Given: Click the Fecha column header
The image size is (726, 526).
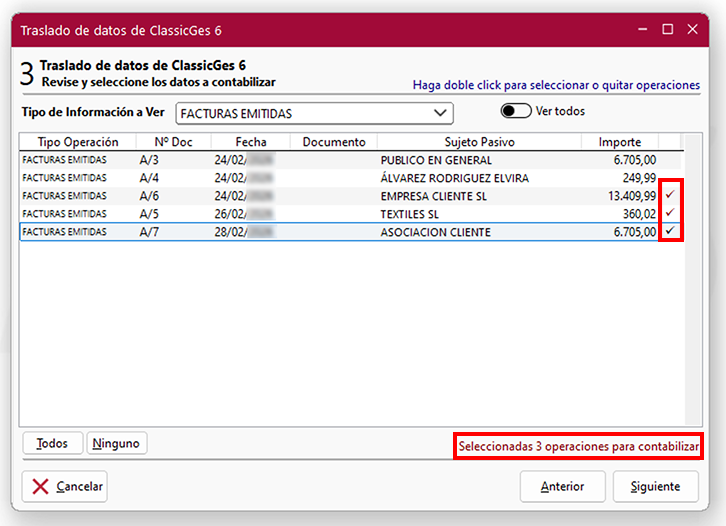Looking at the screenshot, I should point(251,142).
